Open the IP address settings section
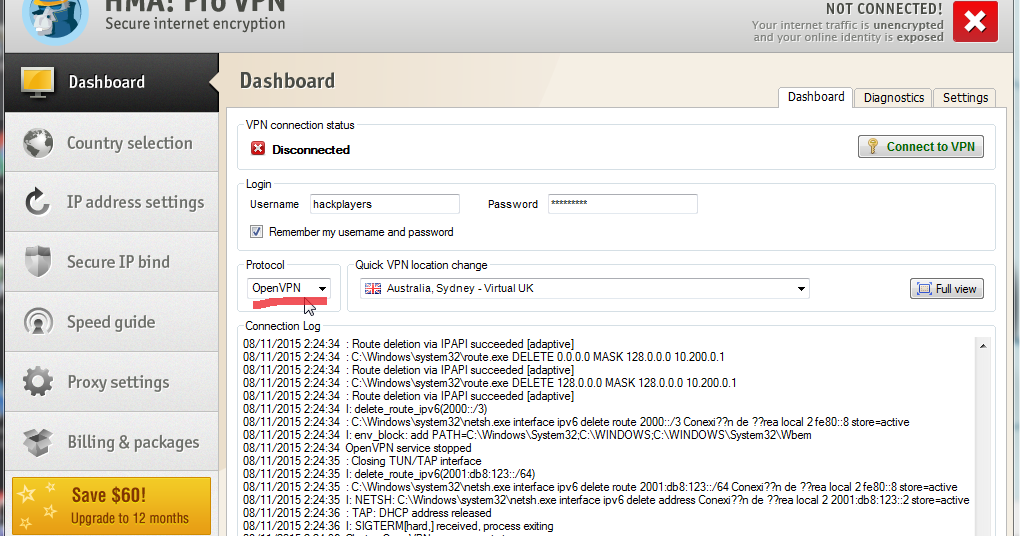The height and width of the screenshot is (536, 1020). coord(112,202)
